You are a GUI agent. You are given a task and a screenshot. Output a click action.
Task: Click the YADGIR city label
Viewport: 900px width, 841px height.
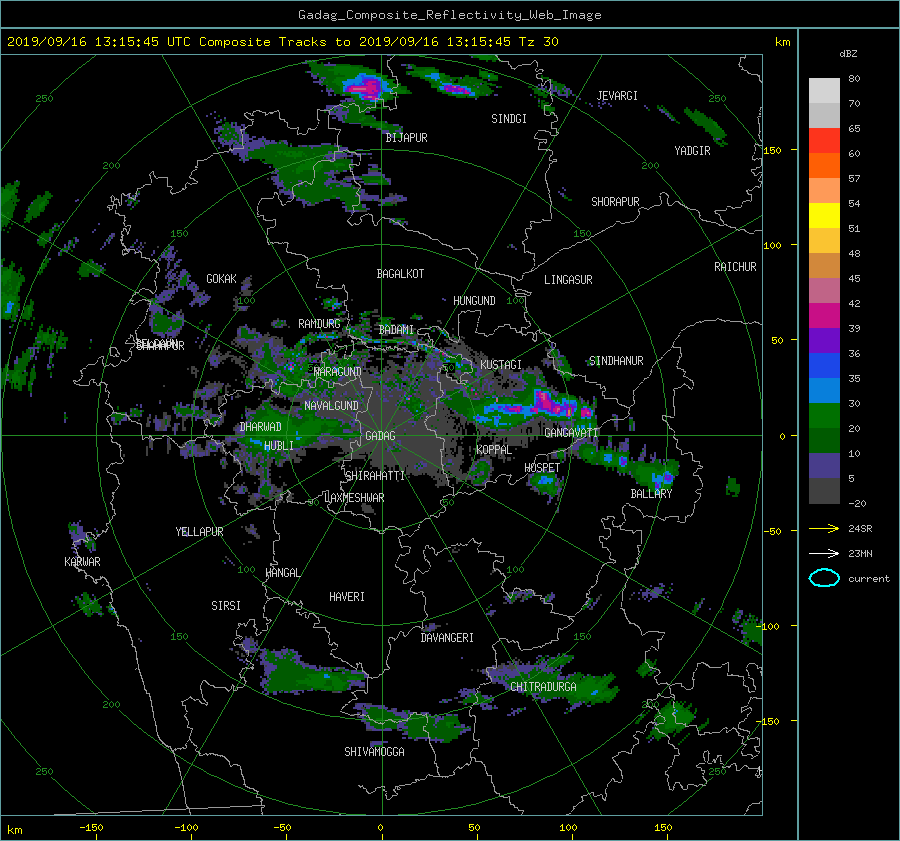click(692, 151)
